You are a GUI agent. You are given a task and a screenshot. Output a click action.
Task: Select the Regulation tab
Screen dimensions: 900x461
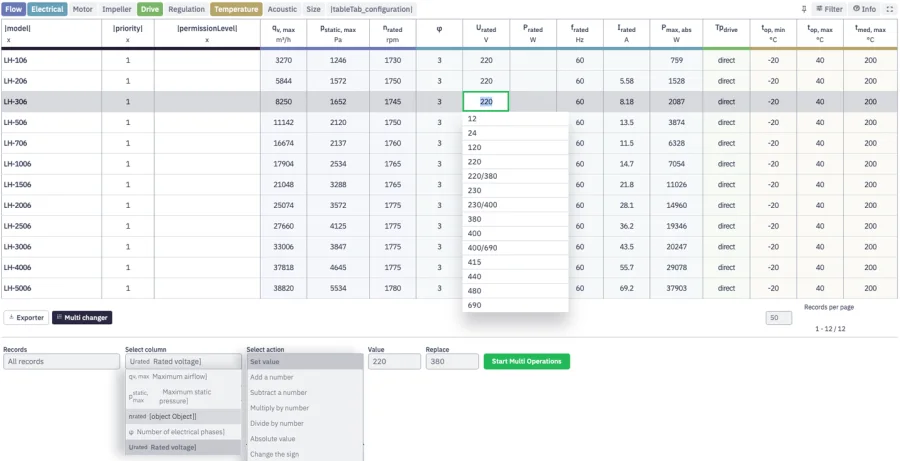click(x=187, y=9)
